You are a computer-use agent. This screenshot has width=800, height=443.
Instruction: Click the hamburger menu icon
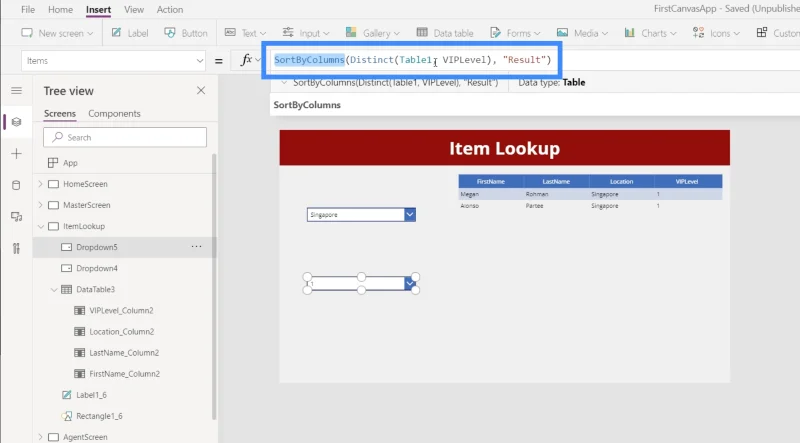(x=16, y=91)
